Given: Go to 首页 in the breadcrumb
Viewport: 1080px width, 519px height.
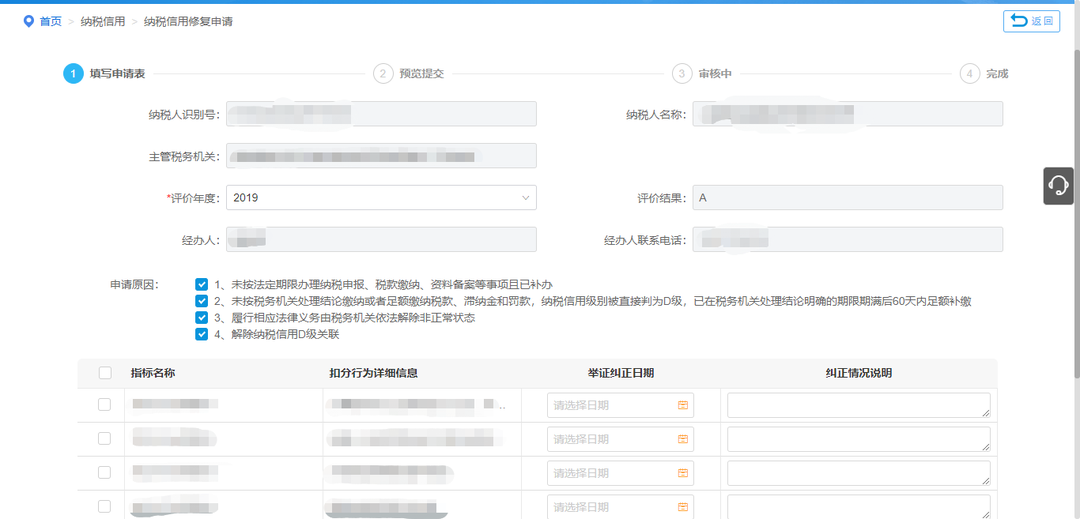Looking at the screenshot, I should click(50, 21).
